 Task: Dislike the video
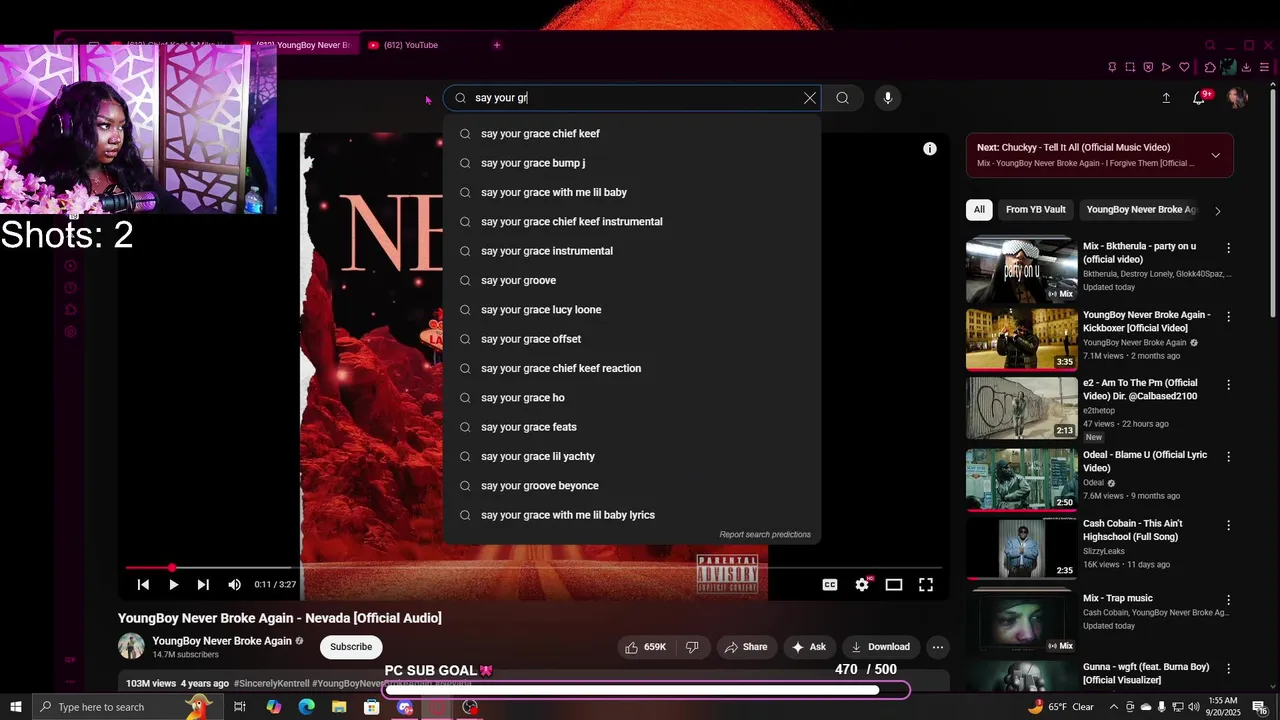point(692,647)
